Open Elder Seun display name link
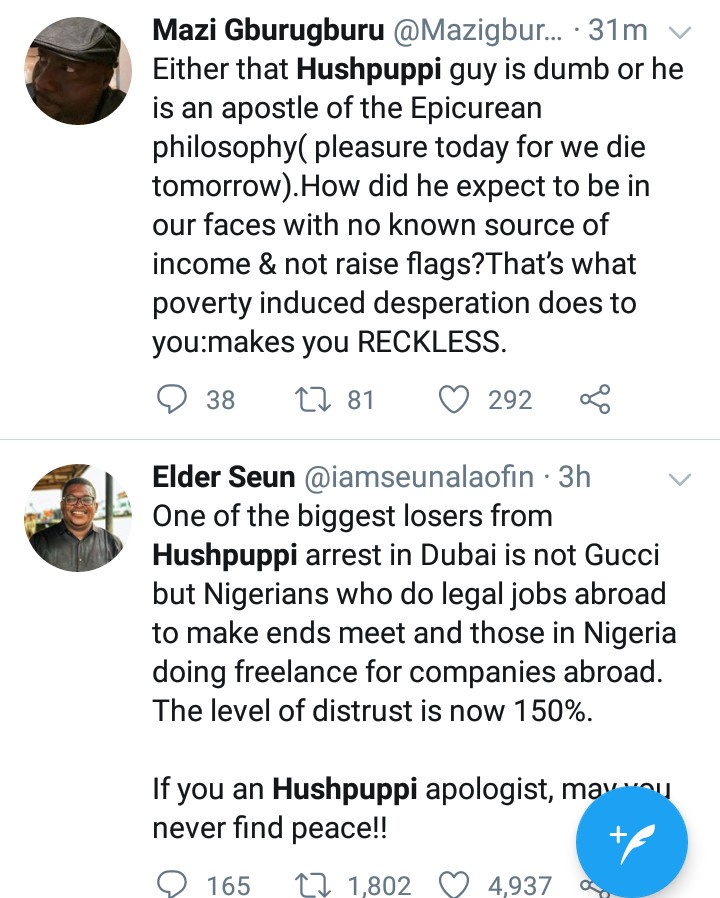 click(x=223, y=478)
